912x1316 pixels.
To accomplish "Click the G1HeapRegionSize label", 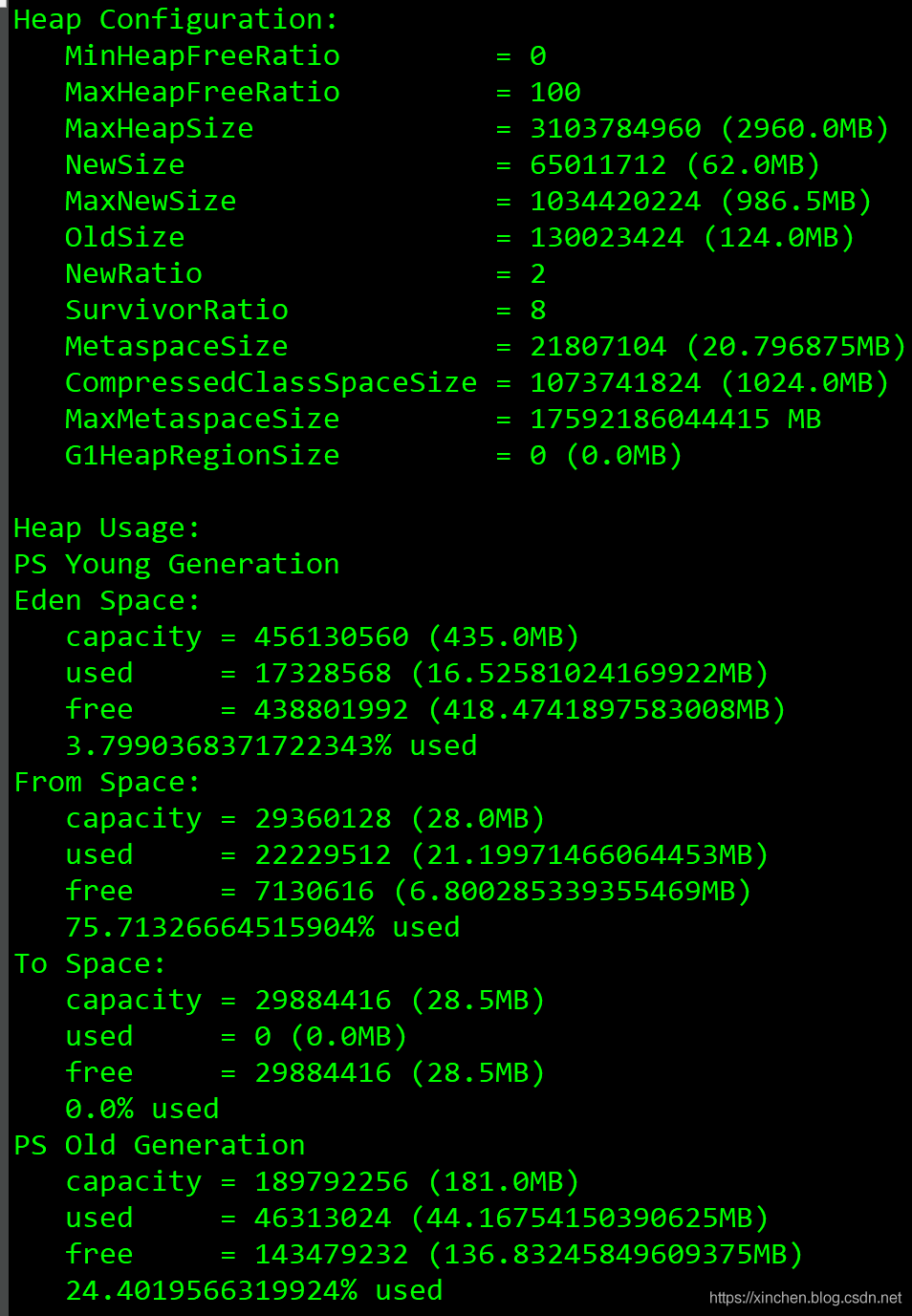I will click(x=203, y=456).
